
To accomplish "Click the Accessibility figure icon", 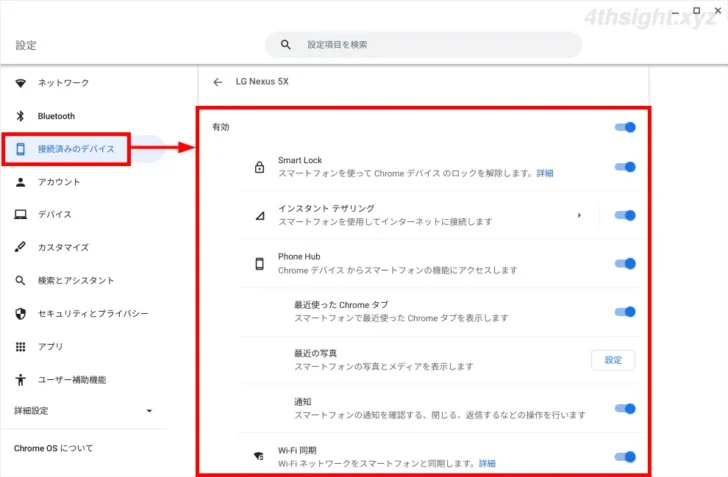I will (20, 380).
